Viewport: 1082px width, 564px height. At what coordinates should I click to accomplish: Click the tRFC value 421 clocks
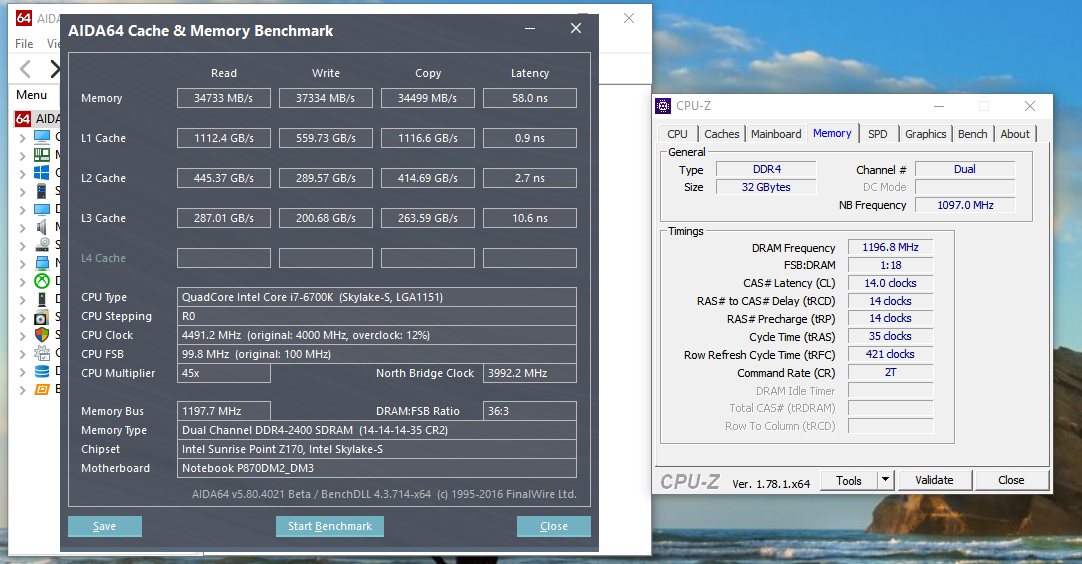(x=890, y=354)
